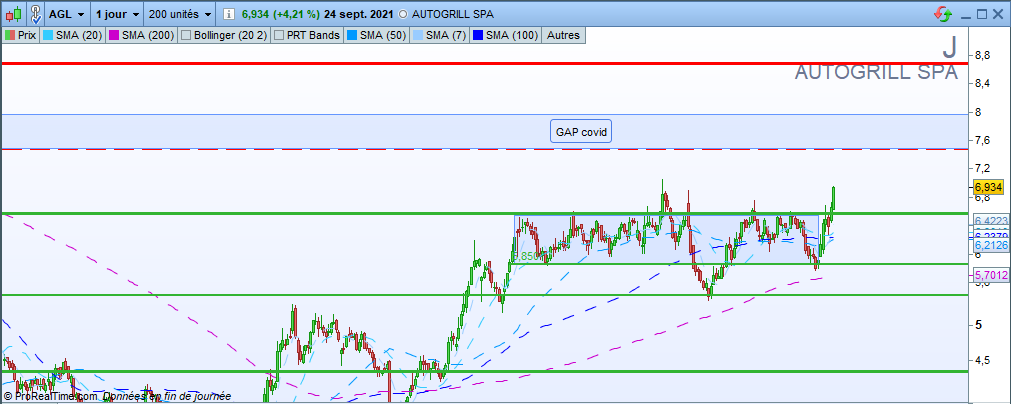
Task: Click the chain-link group icon with checkmark
Action: (36, 14)
